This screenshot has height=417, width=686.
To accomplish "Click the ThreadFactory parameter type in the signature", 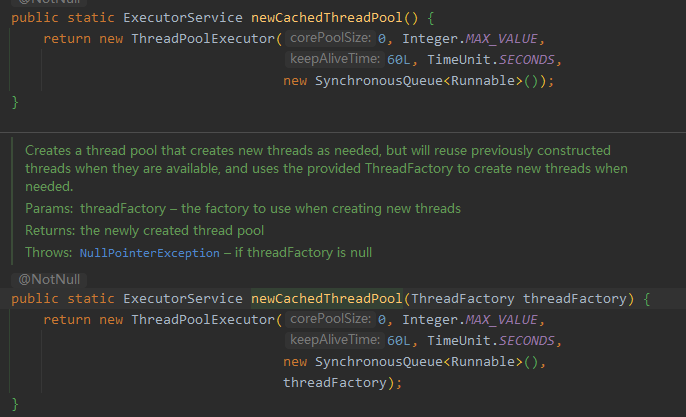I will 463,298.
